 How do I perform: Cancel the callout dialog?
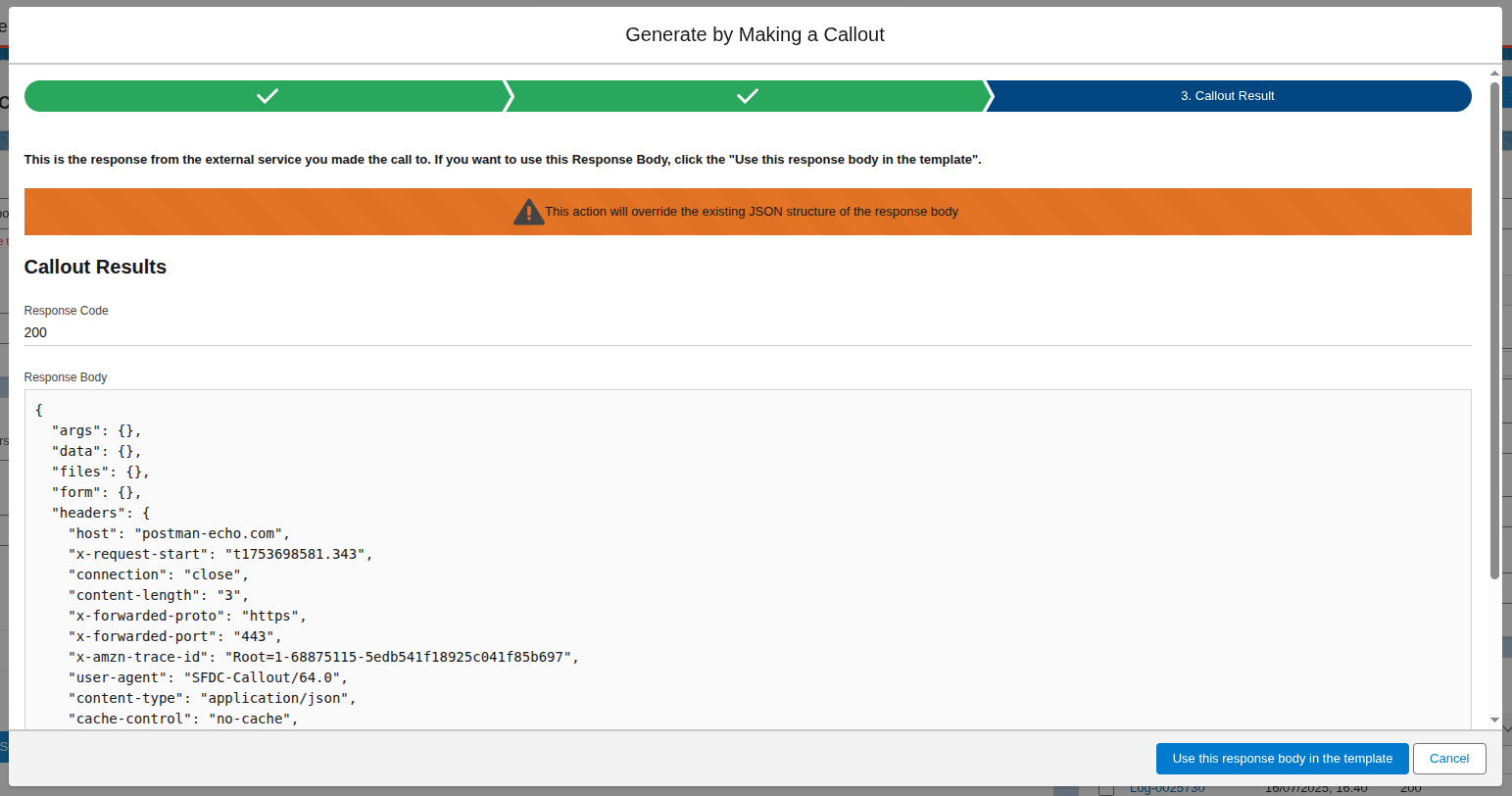1448,759
